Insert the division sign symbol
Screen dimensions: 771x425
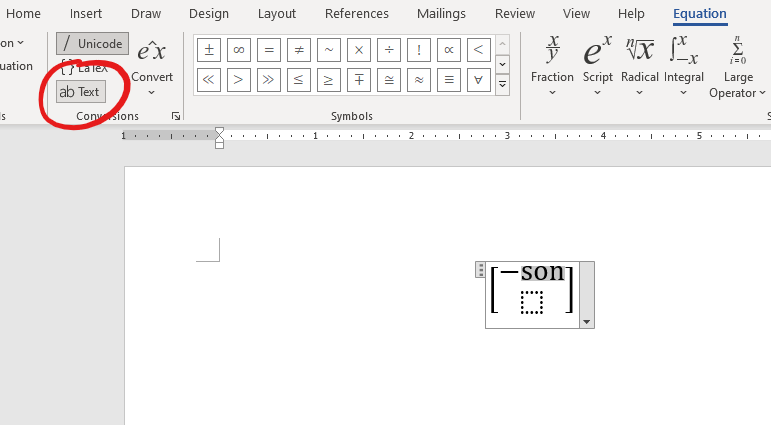[388, 50]
